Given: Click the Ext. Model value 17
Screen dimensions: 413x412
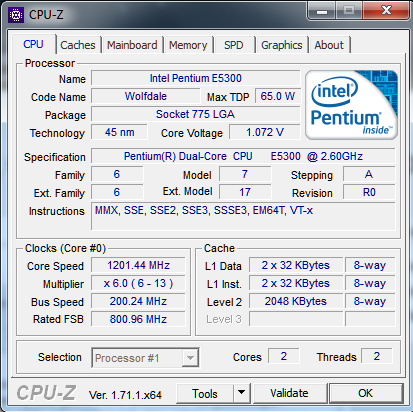Looking at the screenshot, I should tap(245, 192).
